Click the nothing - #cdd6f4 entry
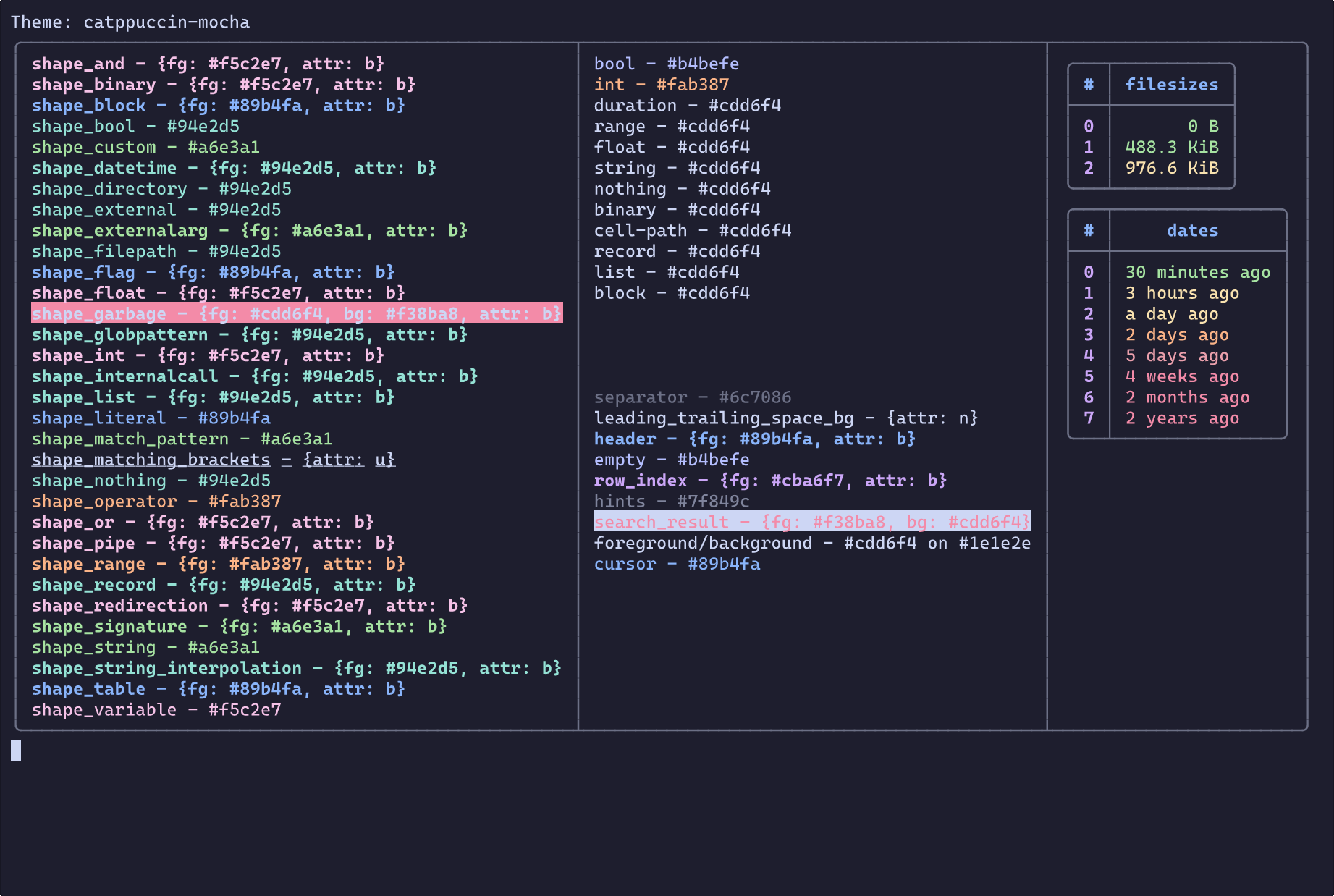 click(683, 189)
